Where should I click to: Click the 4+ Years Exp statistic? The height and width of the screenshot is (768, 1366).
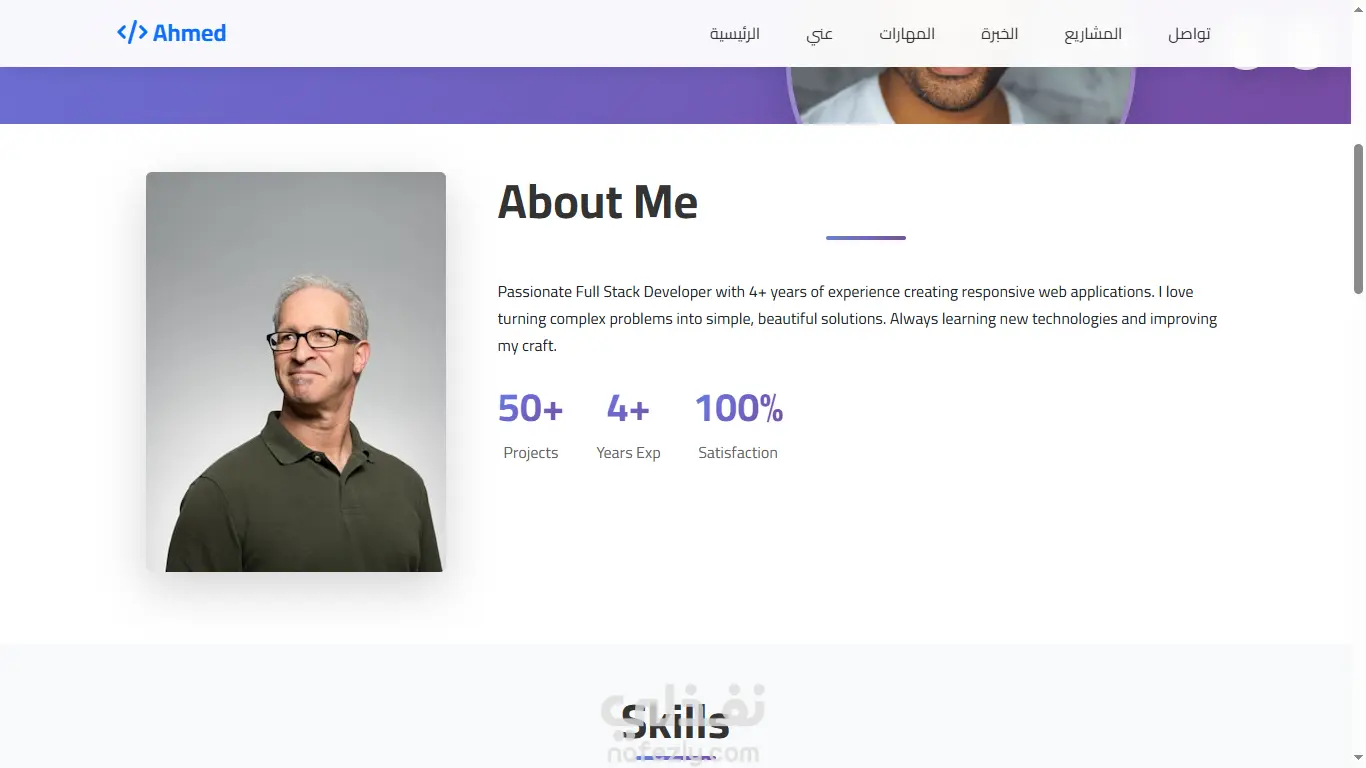(628, 425)
